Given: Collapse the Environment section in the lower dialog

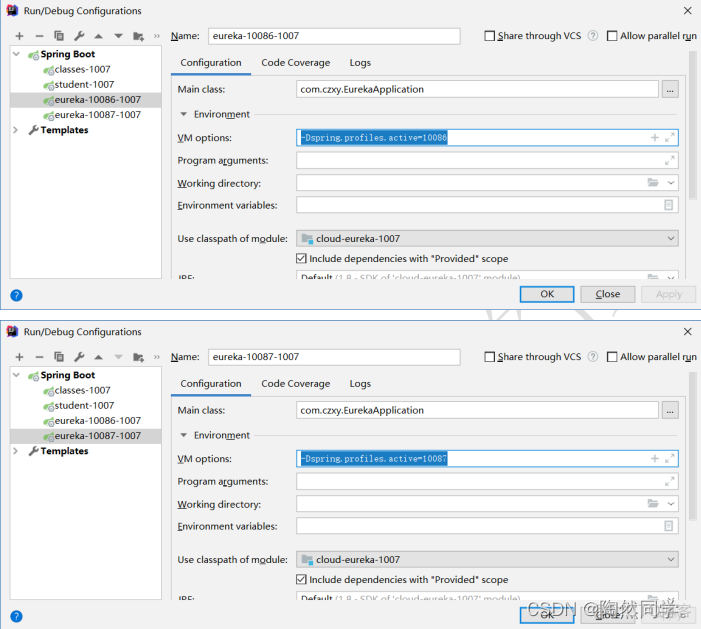Looking at the screenshot, I should [x=184, y=436].
